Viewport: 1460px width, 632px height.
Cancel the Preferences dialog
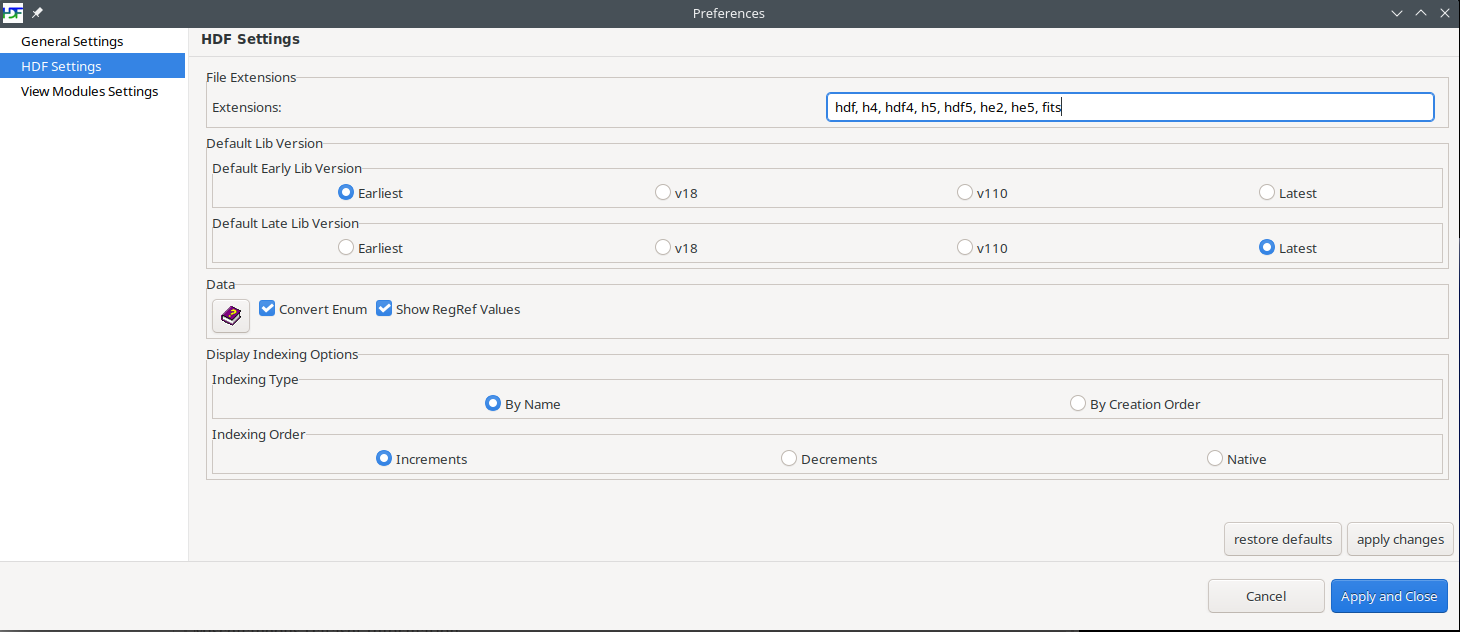[1265, 596]
